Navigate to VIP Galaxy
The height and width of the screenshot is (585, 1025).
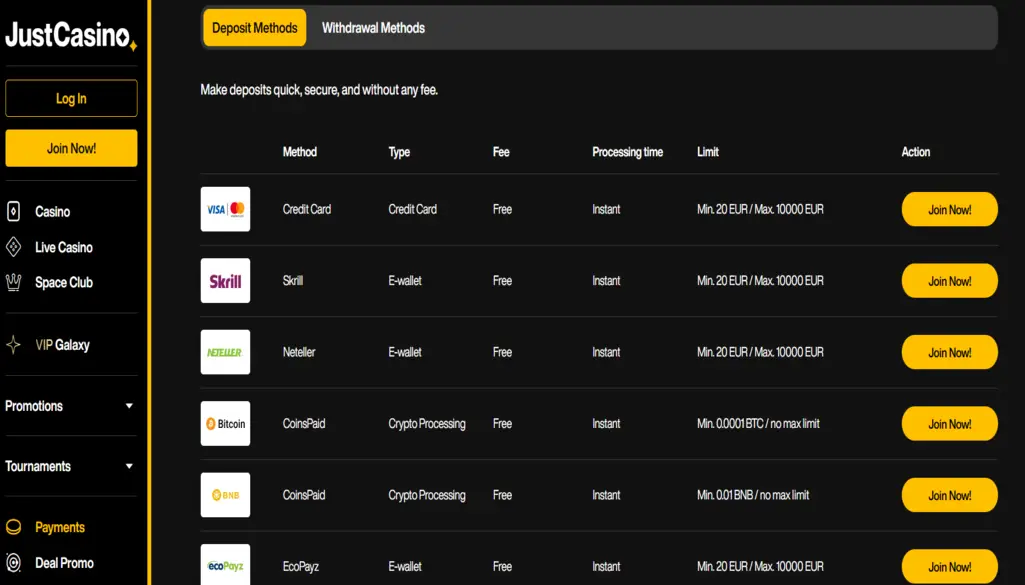(x=62, y=345)
